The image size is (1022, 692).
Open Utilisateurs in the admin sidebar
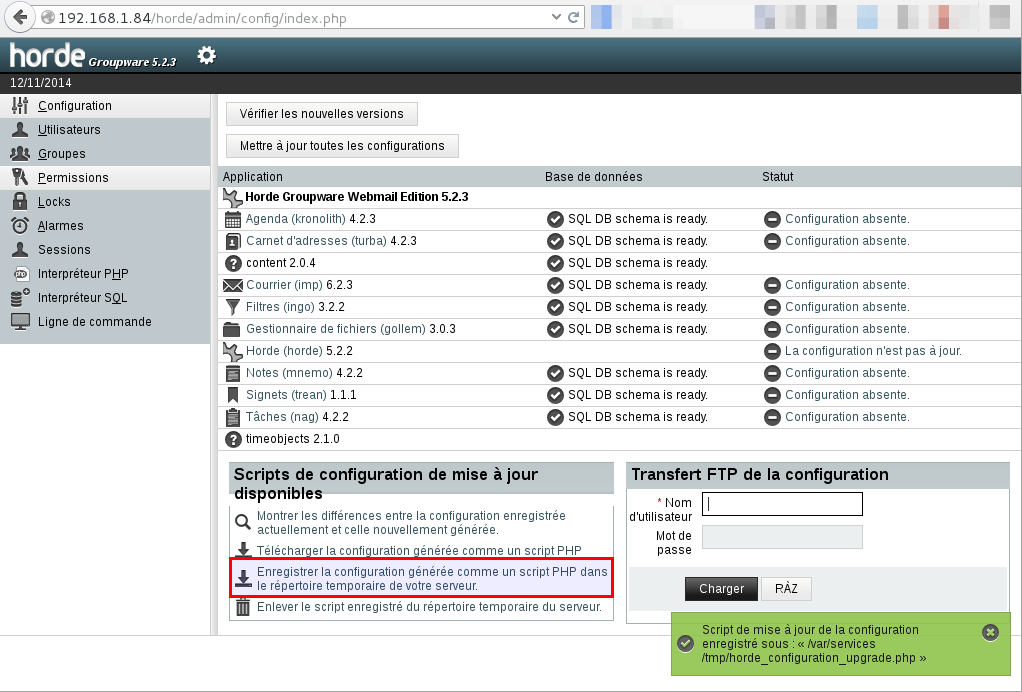coord(69,130)
